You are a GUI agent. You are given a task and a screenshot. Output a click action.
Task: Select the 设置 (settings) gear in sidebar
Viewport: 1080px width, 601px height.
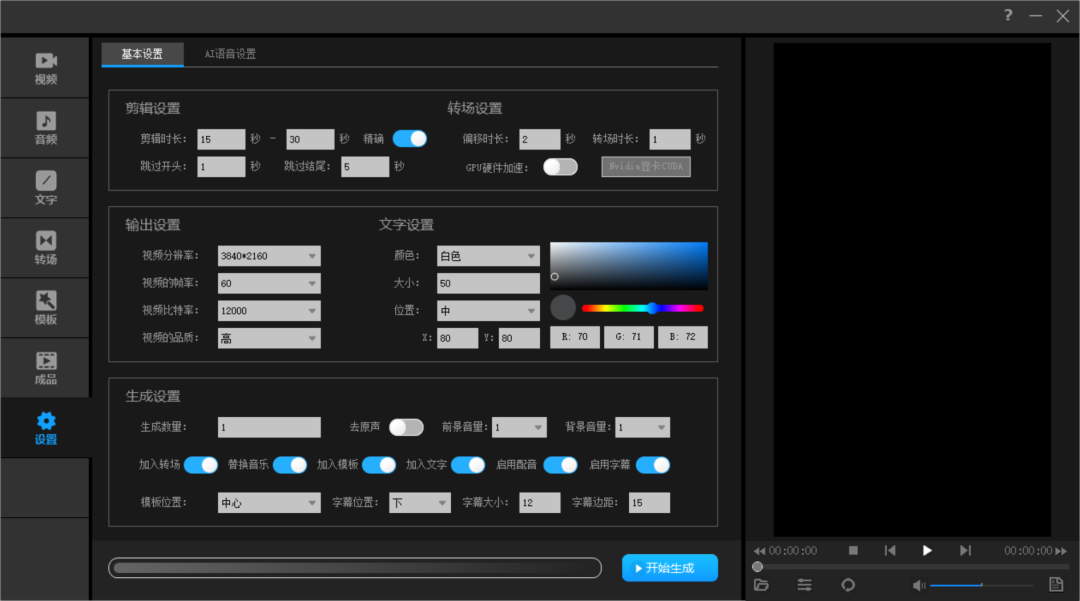point(45,428)
